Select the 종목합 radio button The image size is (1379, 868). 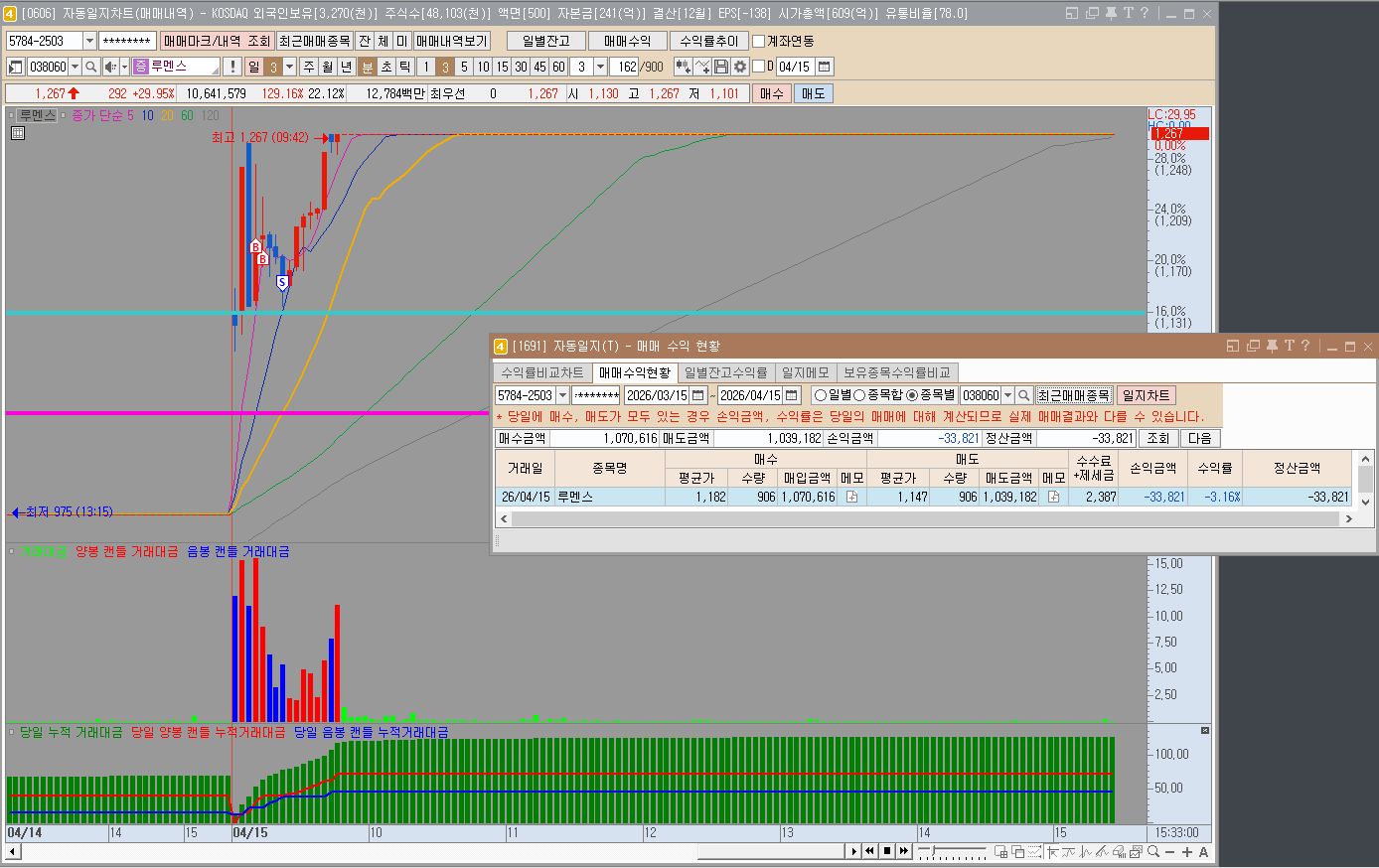(x=859, y=395)
